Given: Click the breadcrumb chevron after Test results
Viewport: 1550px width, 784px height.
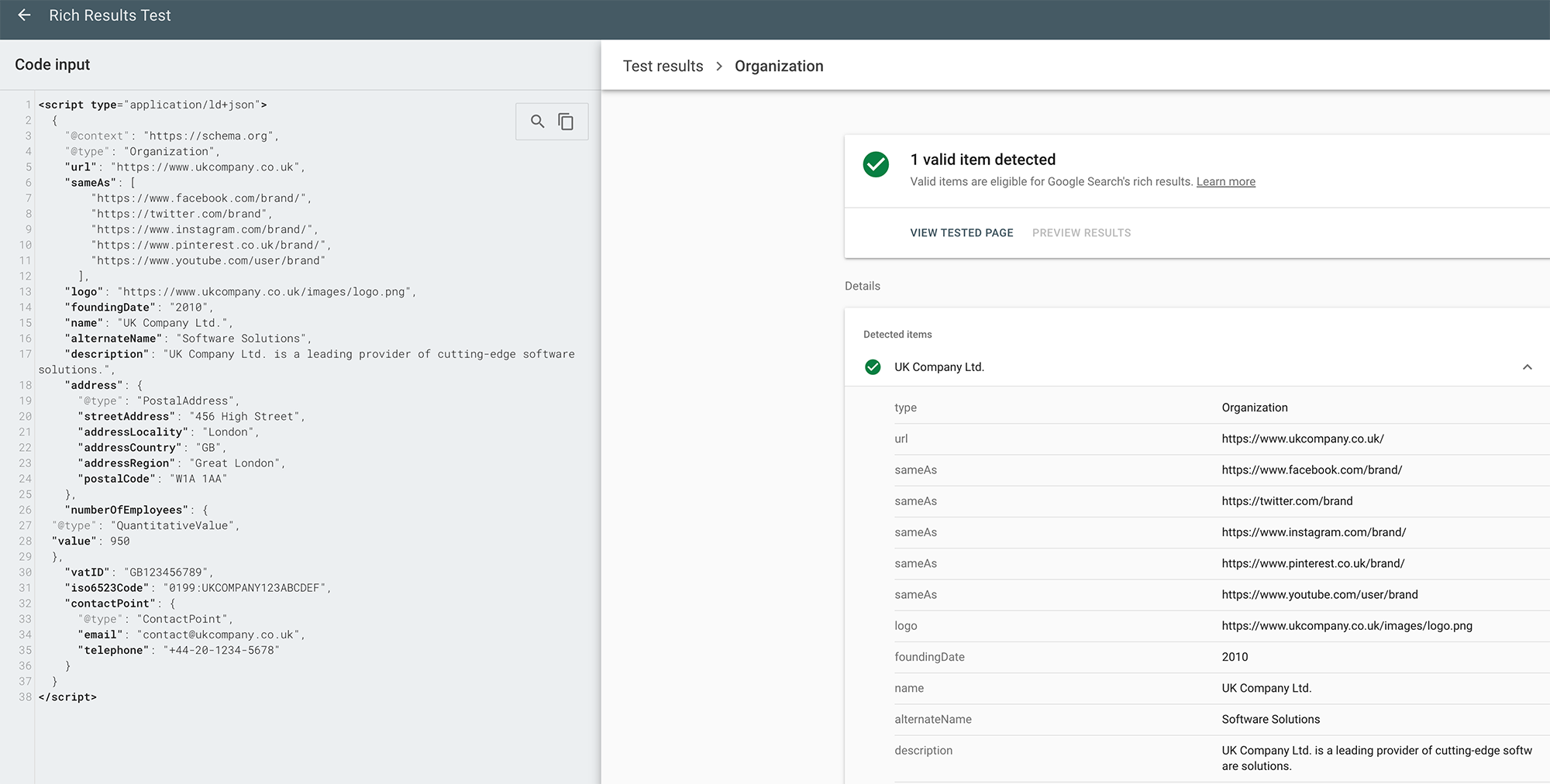Looking at the screenshot, I should tap(719, 67).
